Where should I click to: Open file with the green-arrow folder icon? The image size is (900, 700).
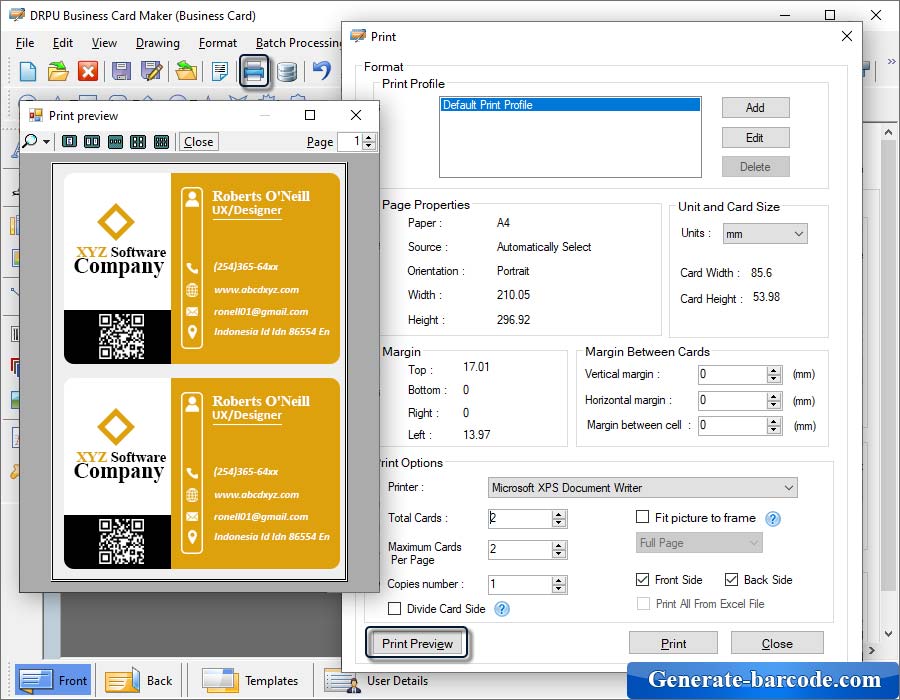click(58, 71)
